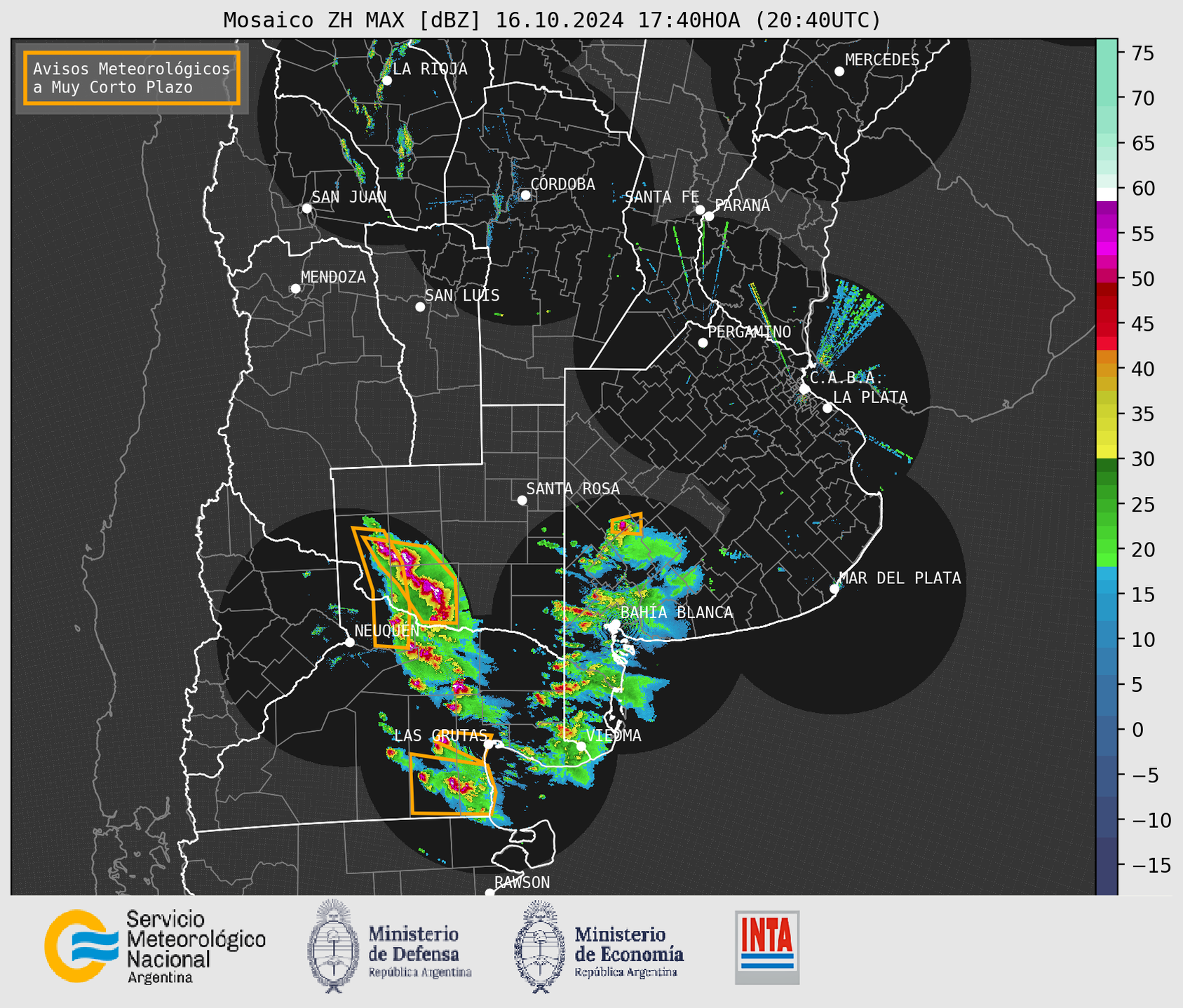Image resolution: width=1183 pixels, height=1008 pixels.
Task: Click the 25 dBZ green band on scale
Action: 1107,504
